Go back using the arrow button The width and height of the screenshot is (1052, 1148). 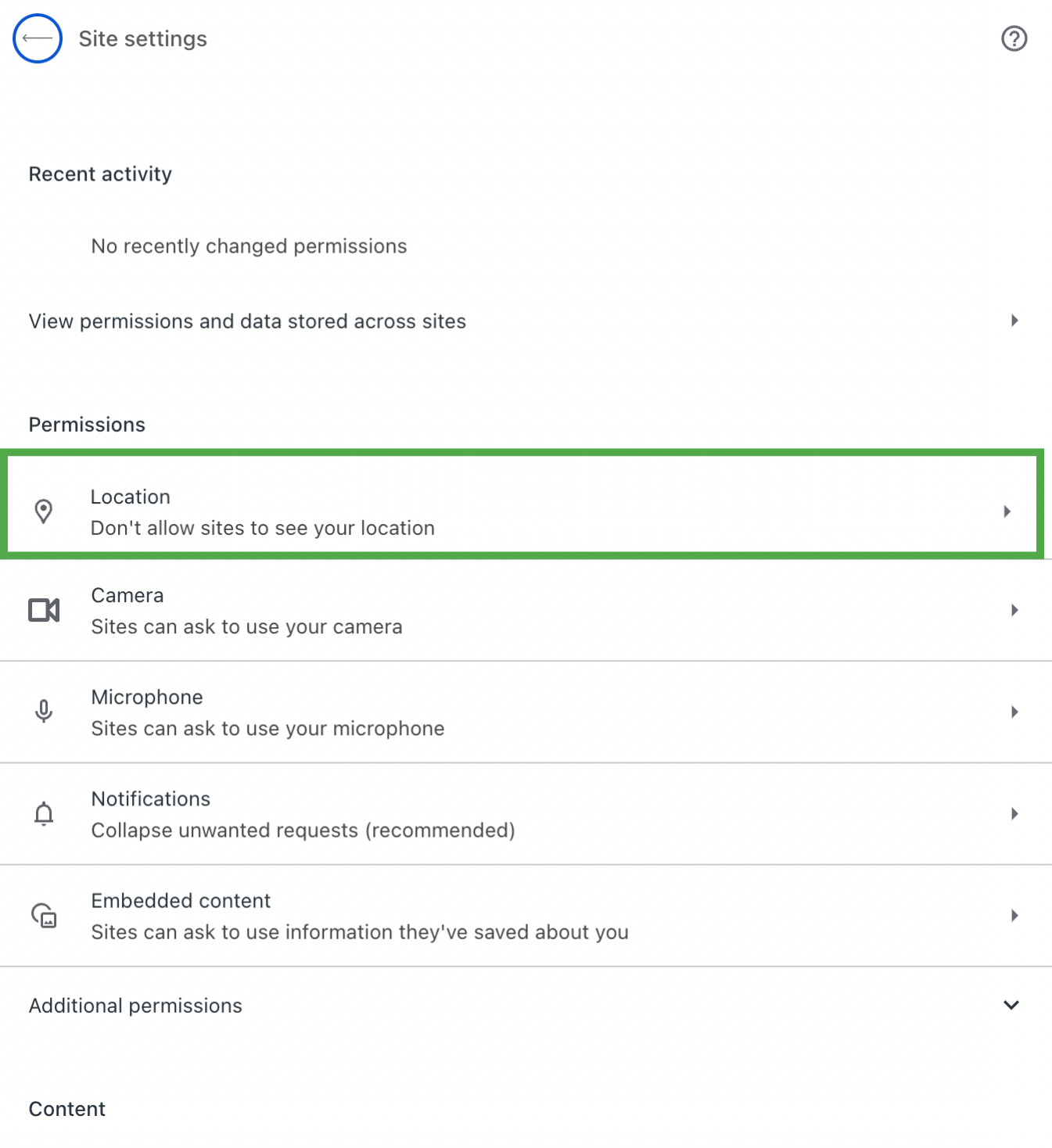point(38,38)
